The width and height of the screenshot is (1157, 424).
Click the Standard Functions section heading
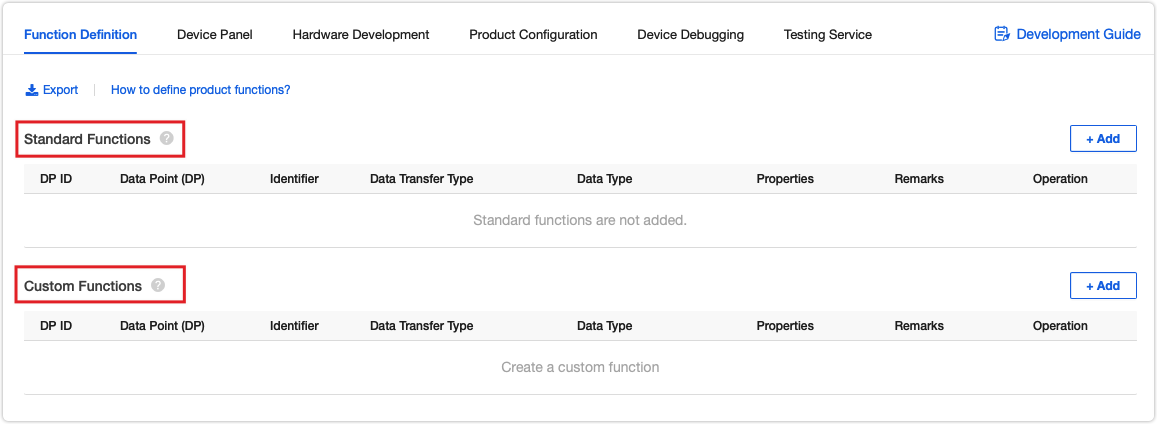coord(87,139)
